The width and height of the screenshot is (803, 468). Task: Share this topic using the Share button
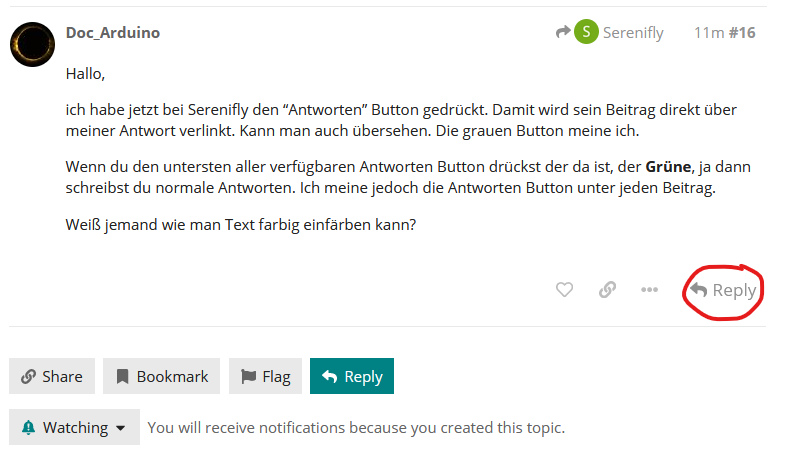click(x=52, y=377)
